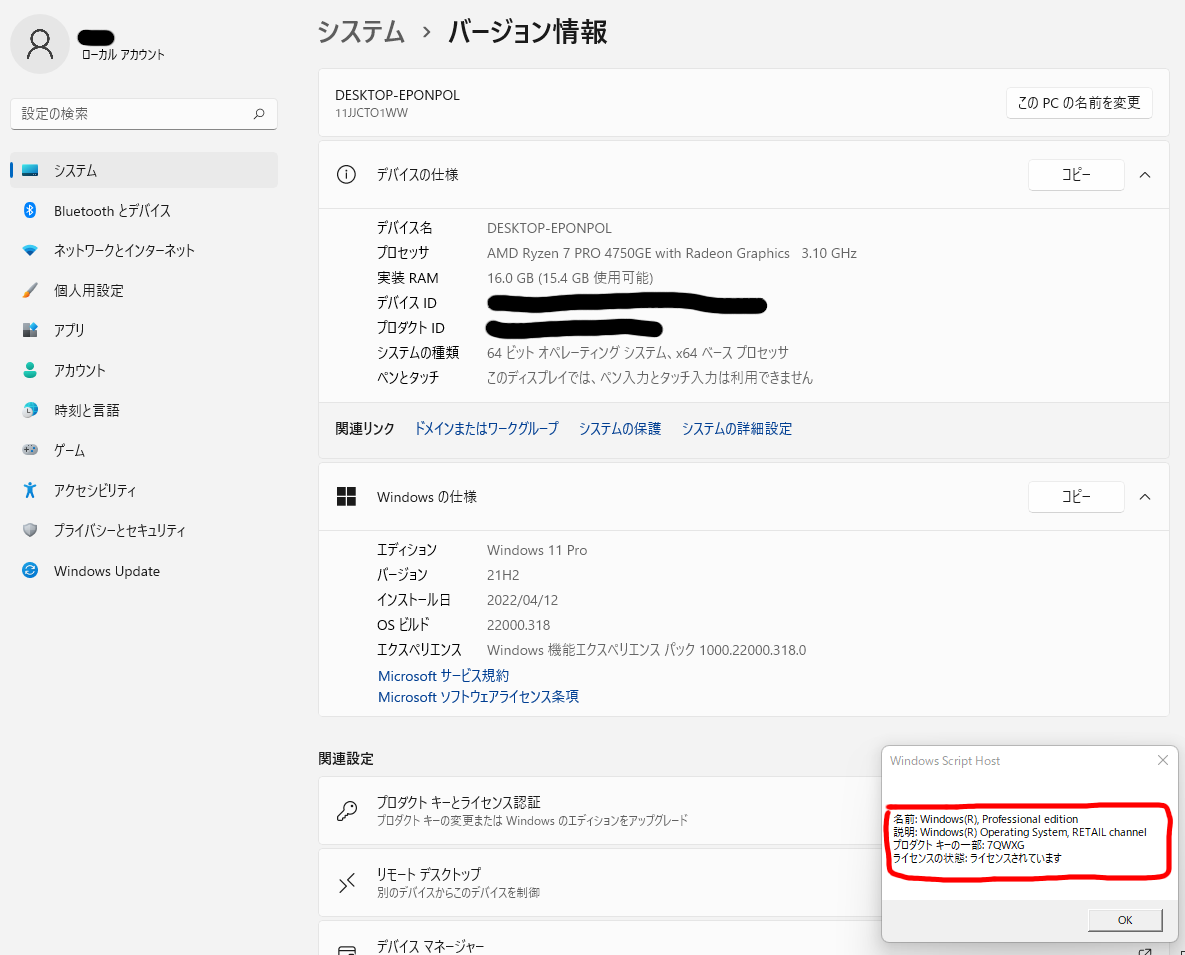Collapse the Windows の仕様 section chevron
The width and height of the screenshot is (1185, 955).
1145,497
